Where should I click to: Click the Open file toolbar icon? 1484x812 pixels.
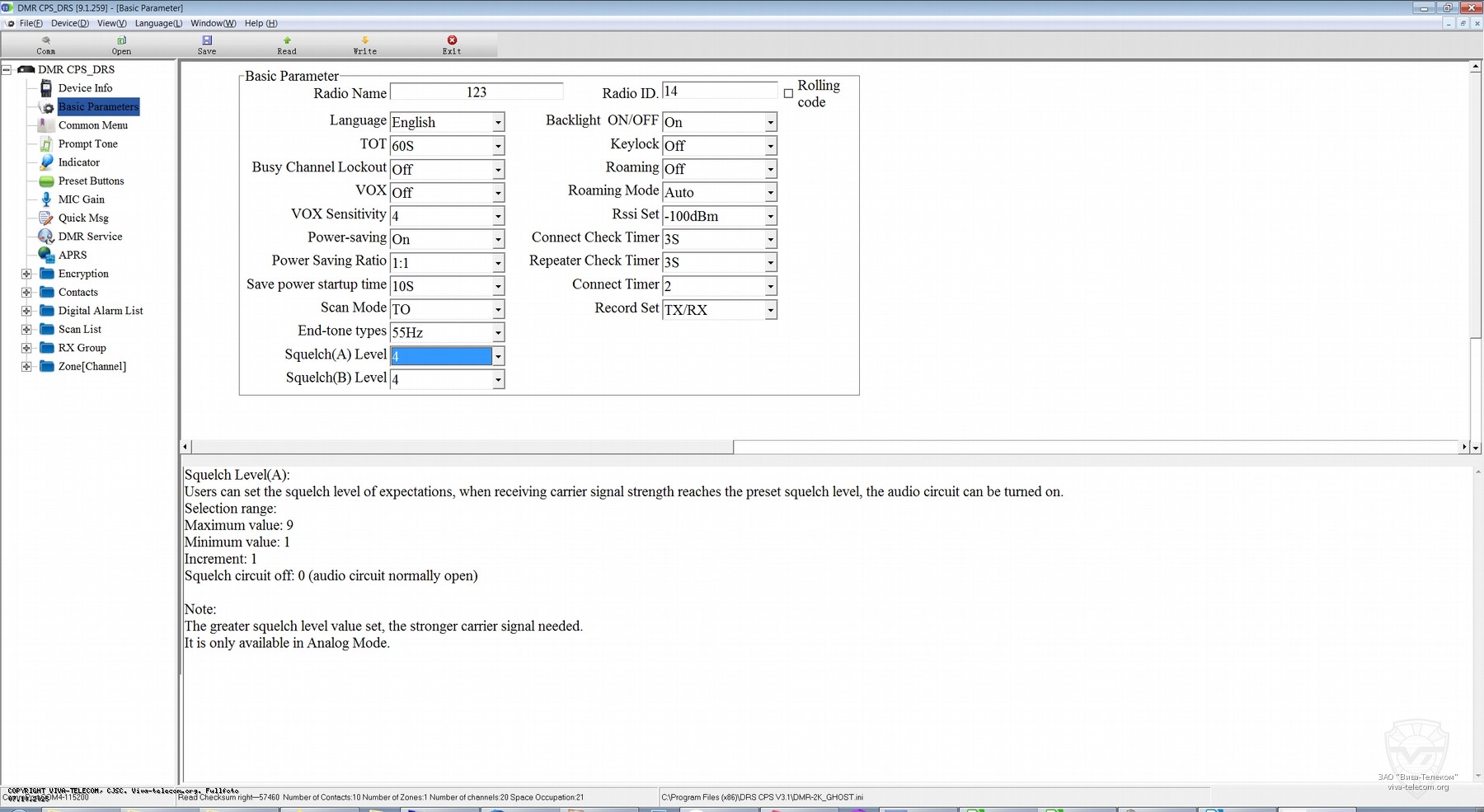(x=121, y=40)
